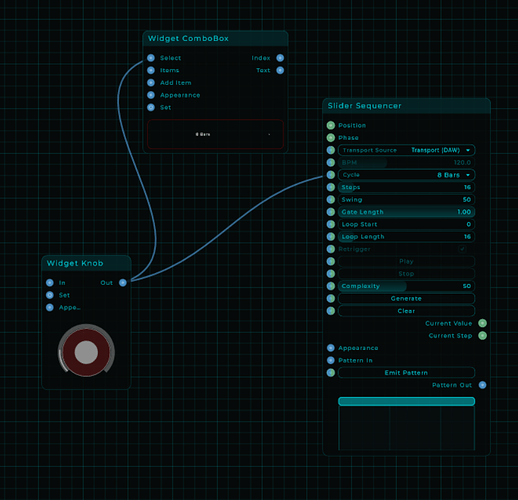
Task: Click the port beside Loop Start
Action: pyautogui.click(x=331, y=224)
